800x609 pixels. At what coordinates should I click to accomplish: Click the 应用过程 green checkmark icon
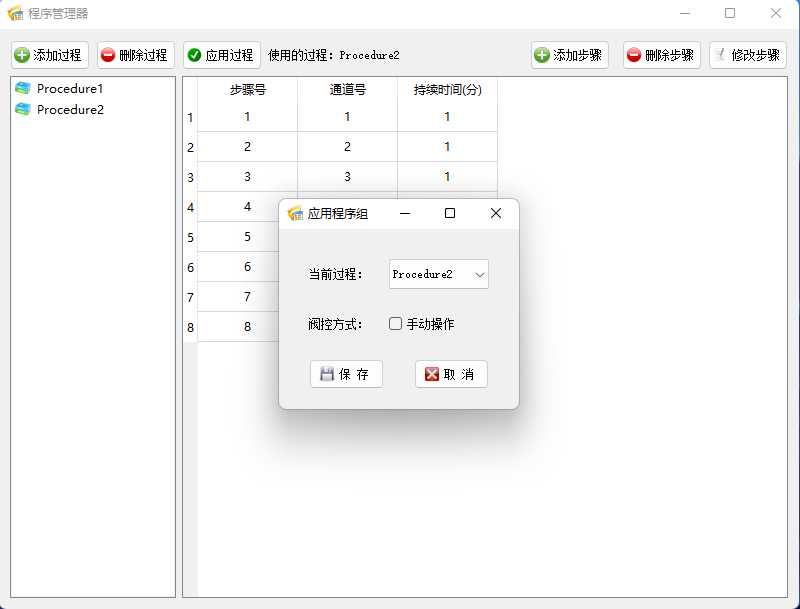pyautogui.click(x=194, y=55)
